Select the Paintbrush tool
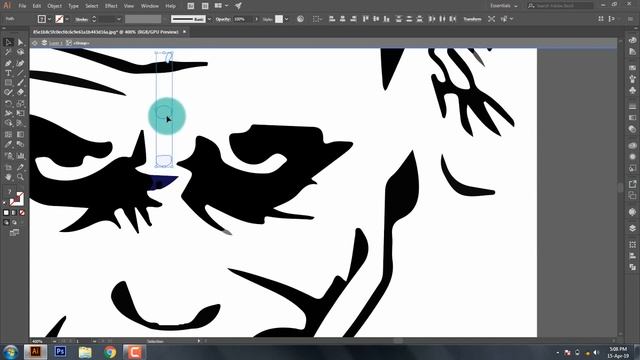The width and height of the screenshot is (640, 360). (x=20, y=83)
